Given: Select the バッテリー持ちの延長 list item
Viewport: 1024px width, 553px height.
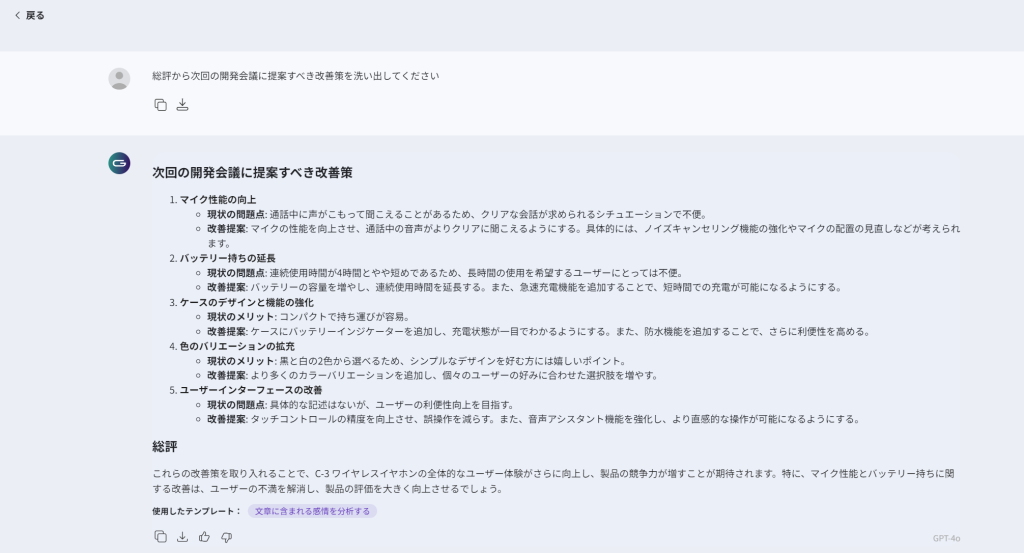Looking at the screenshot, I should [x=227, y=258].
